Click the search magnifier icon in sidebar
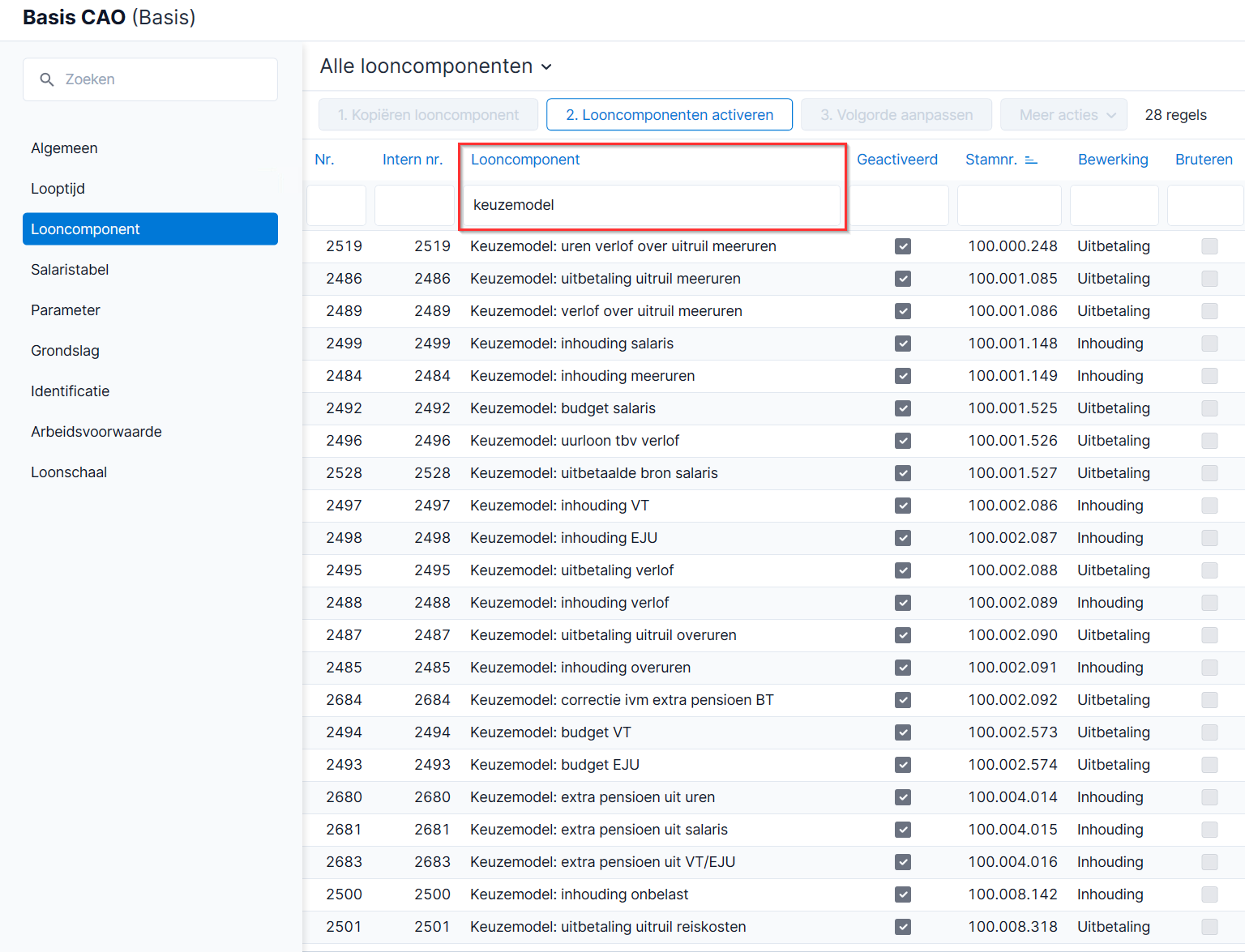 [x=47, y=79]
